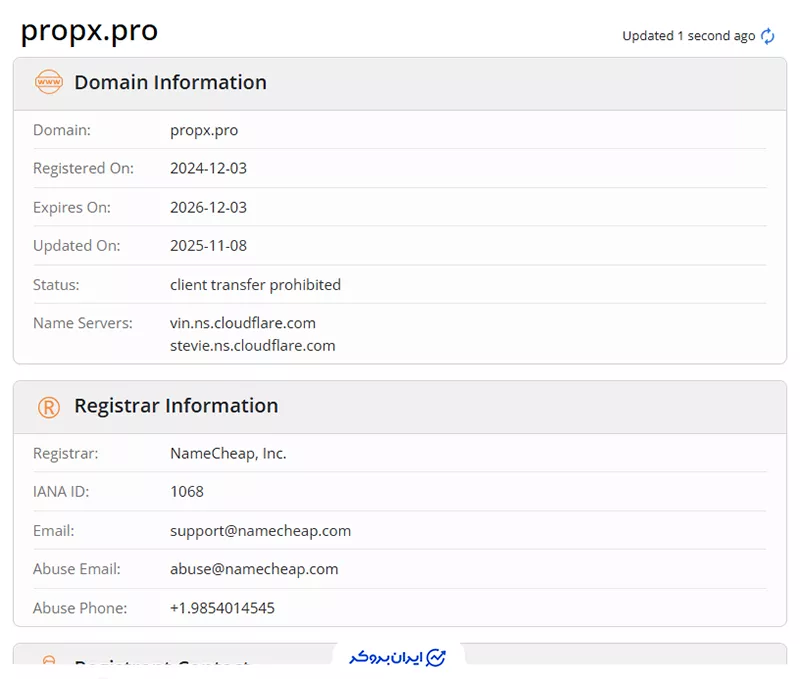The width and height of the screenshot is (800, 679).
Task: Select the updated date 2025-11-08
Action: 208,246
